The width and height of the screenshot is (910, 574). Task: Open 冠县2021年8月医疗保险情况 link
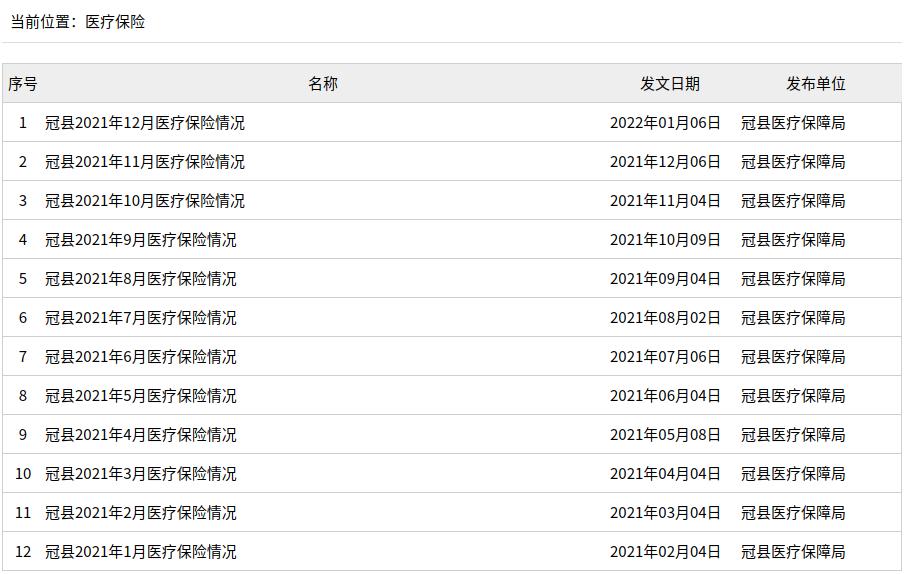pyautogui.click(x=140, y=279)
